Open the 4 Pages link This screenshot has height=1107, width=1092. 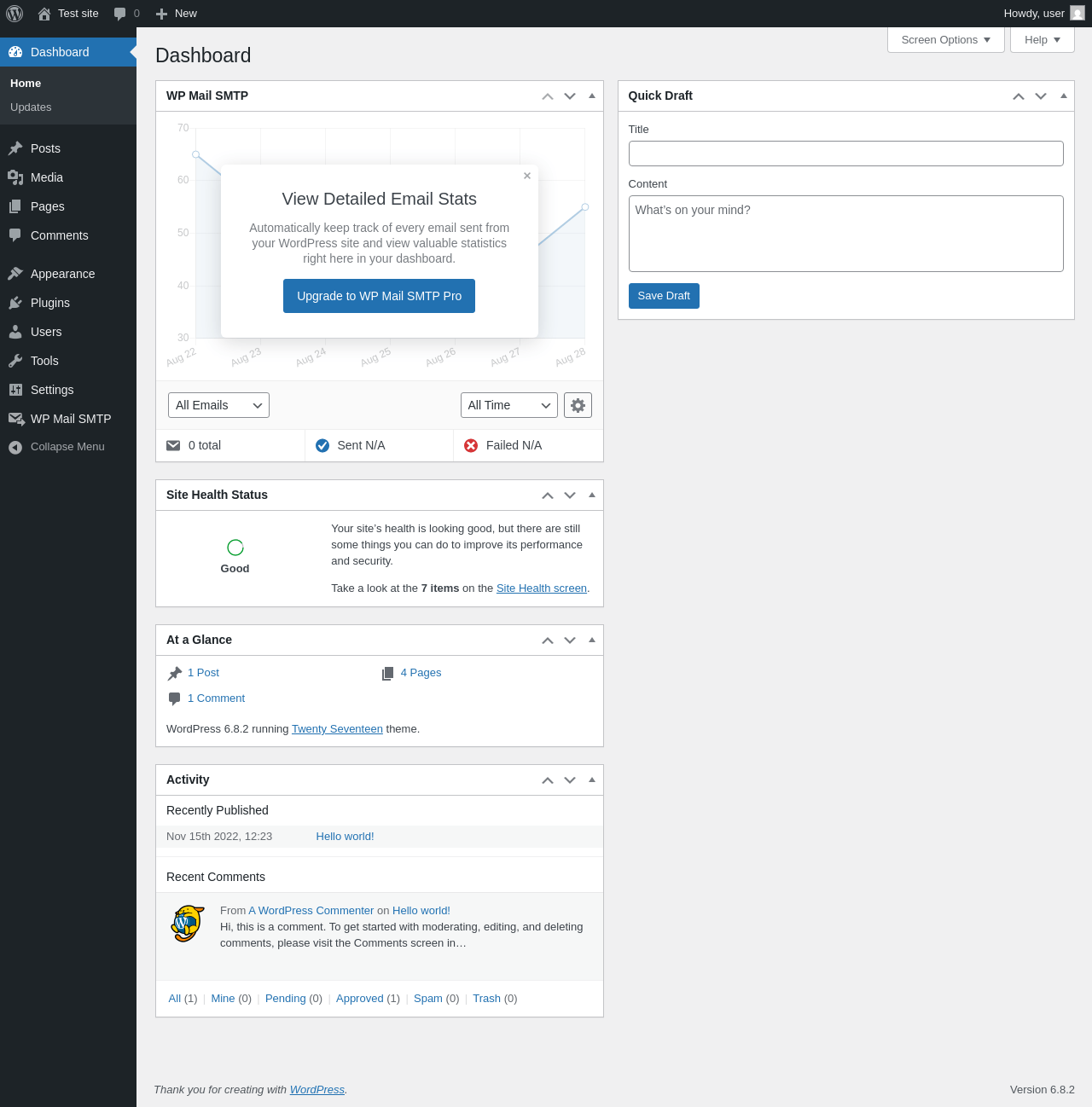pos(421,673)
